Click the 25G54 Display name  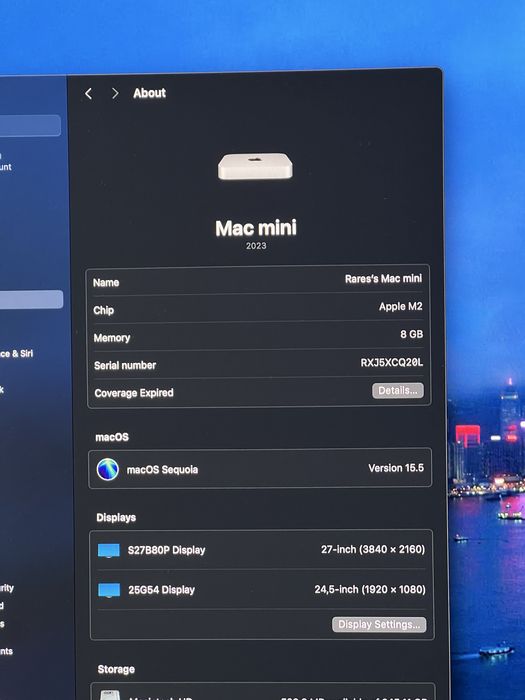click(x=162, y=590)
